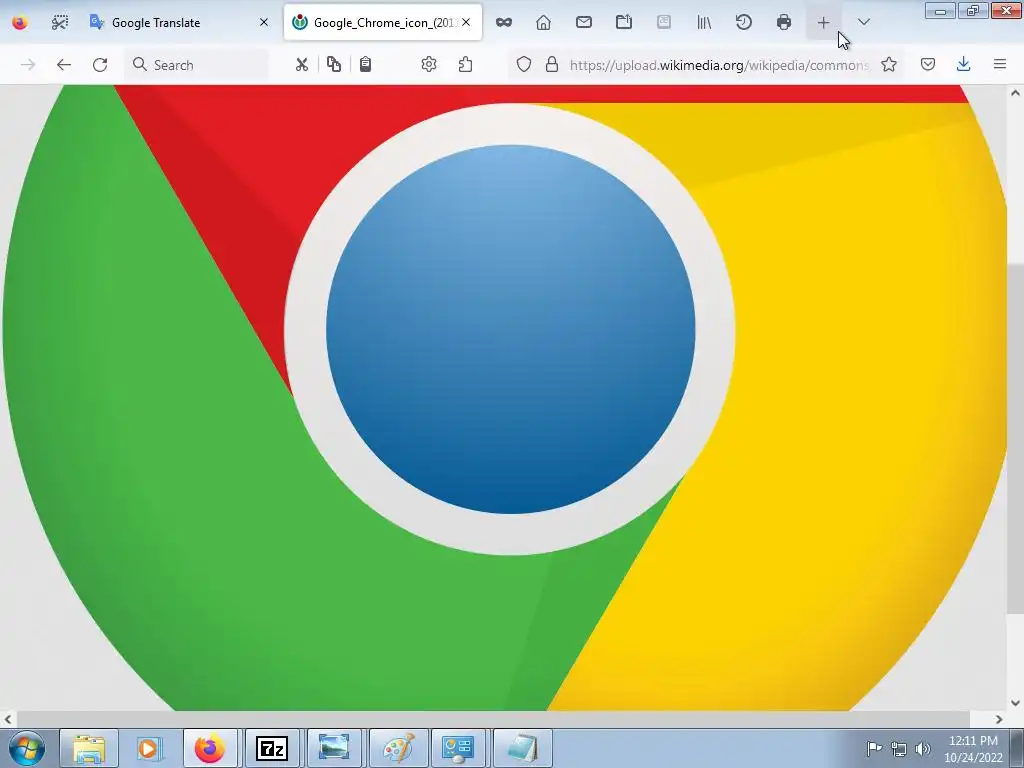
Task: Open Windows Explorer from the taskbar
Action: coord(89,748)
